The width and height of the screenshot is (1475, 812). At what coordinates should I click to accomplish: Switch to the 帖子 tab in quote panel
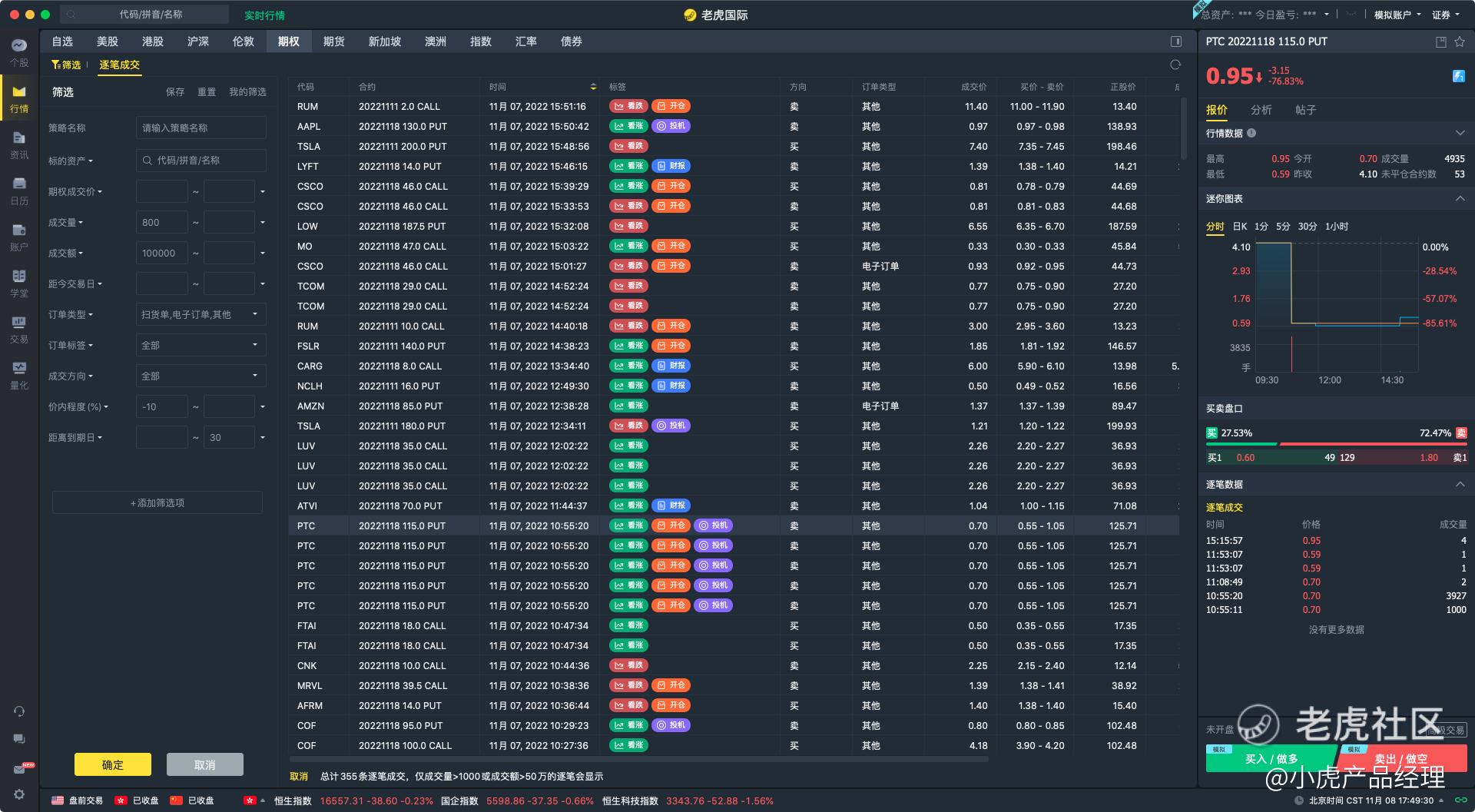coord(1306,110)
